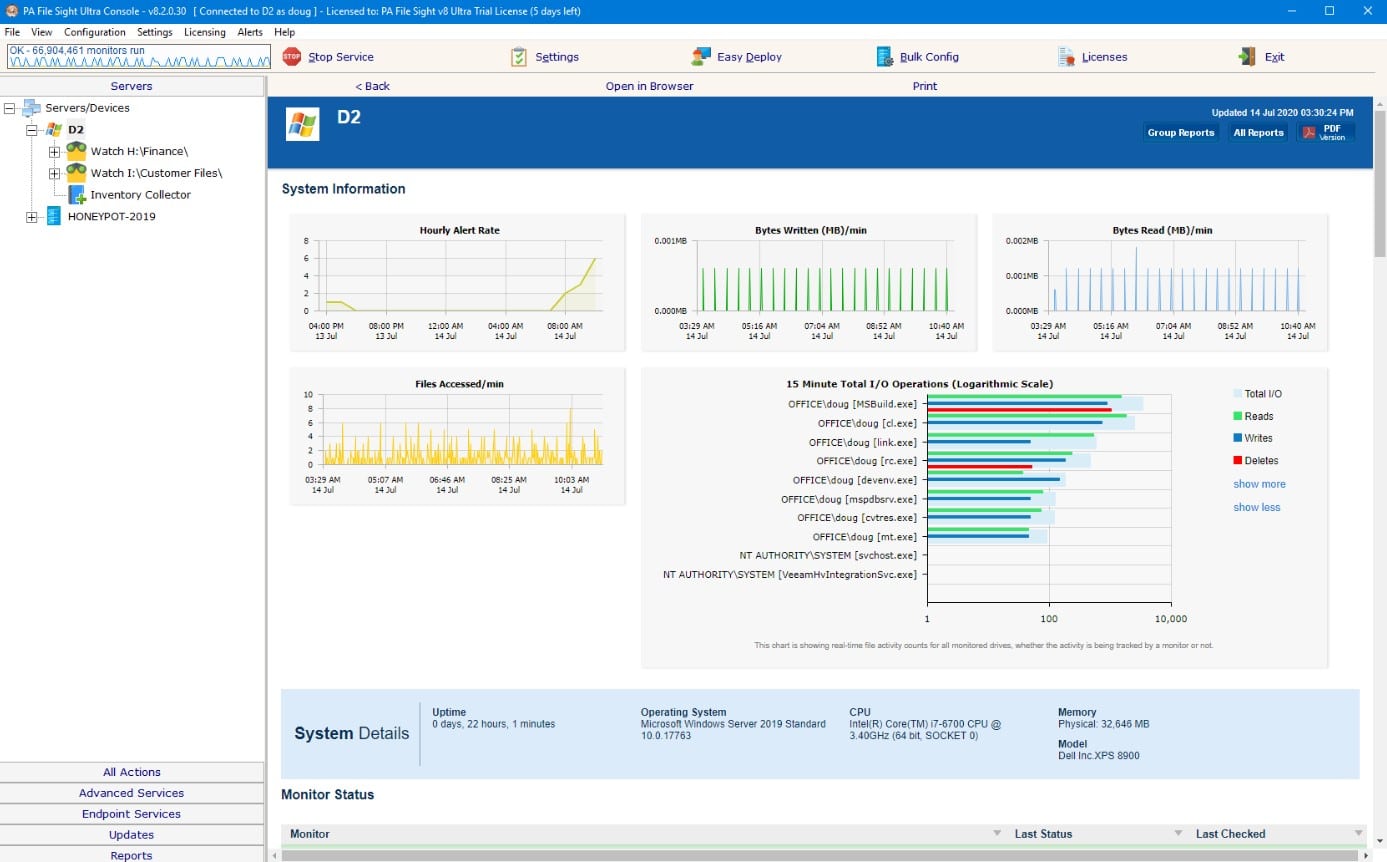
Task: Click the show more link
Action: coord(1259,484)
